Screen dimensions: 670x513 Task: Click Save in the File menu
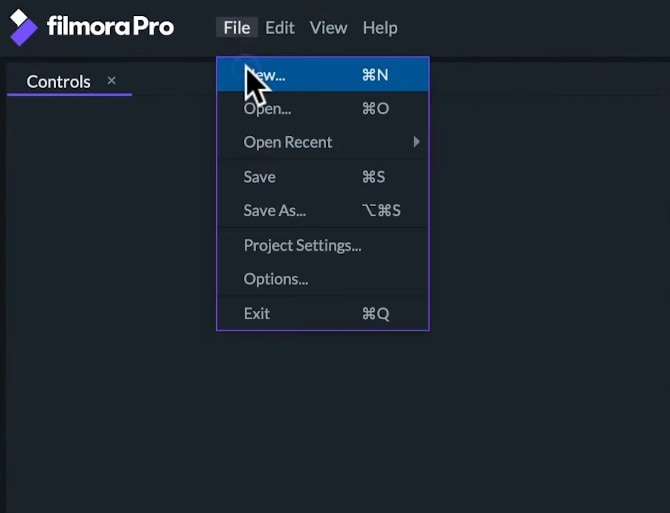coord(260,177)
